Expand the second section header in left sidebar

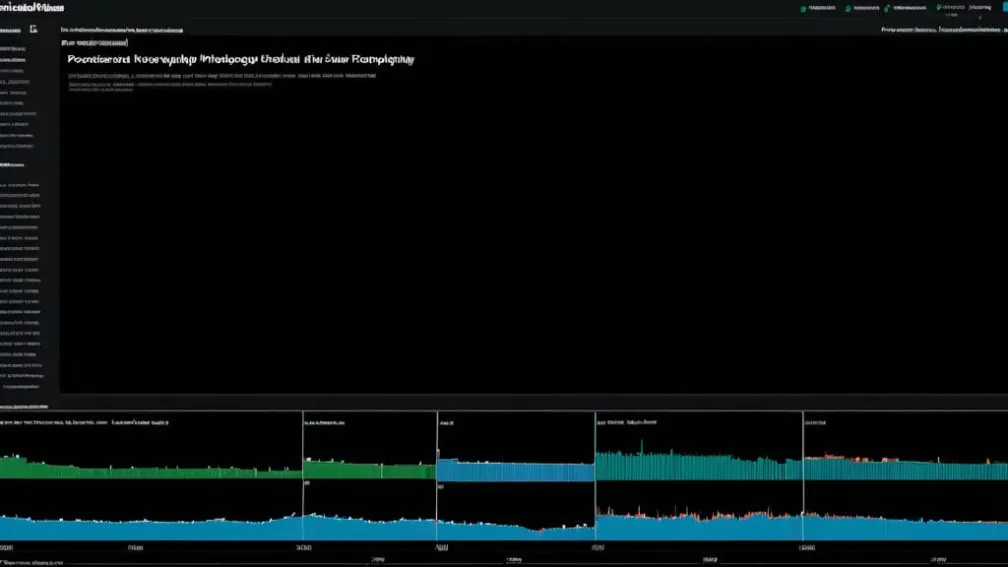[14, 164]
